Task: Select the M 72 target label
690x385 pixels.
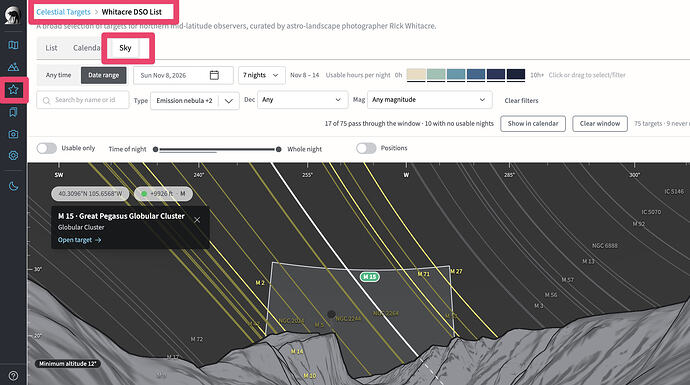Action: pos(197,339)
